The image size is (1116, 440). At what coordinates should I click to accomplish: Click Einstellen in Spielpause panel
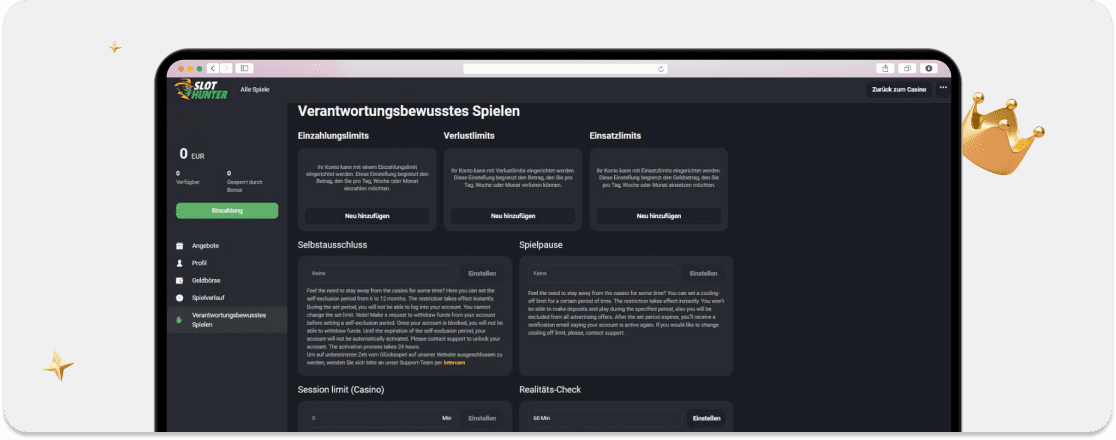click(703, 273)
